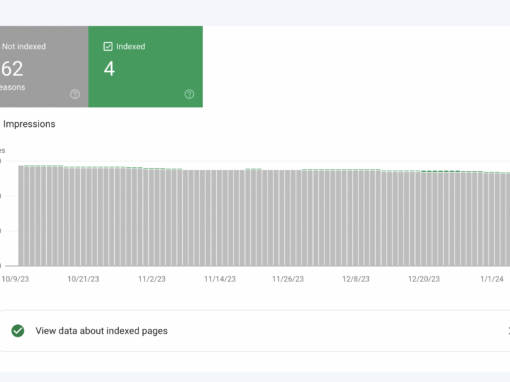Click the Impressions label
510x382 pixels.
click(29, 124)
